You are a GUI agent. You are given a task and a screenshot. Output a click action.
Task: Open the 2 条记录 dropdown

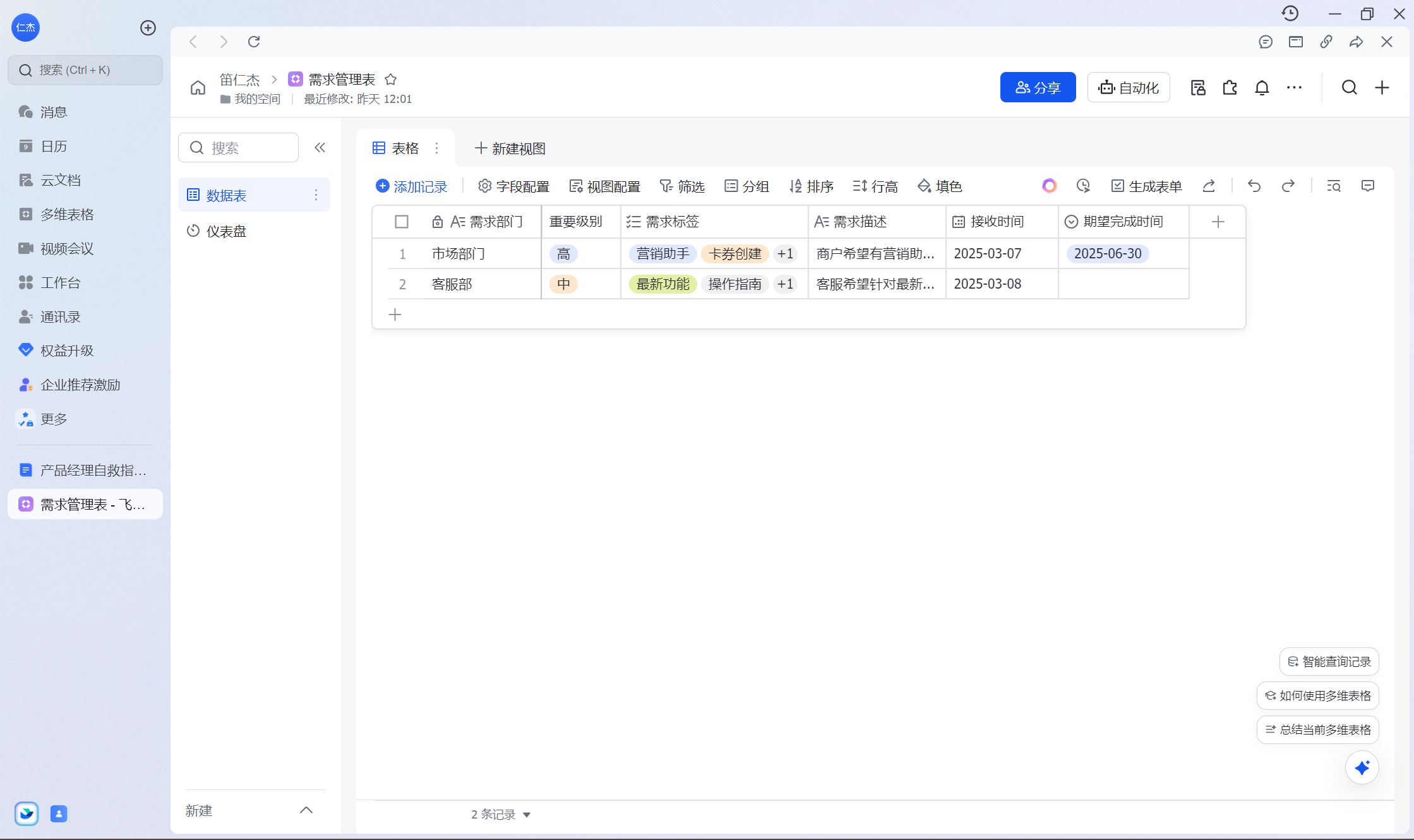(x=501, y=815)
